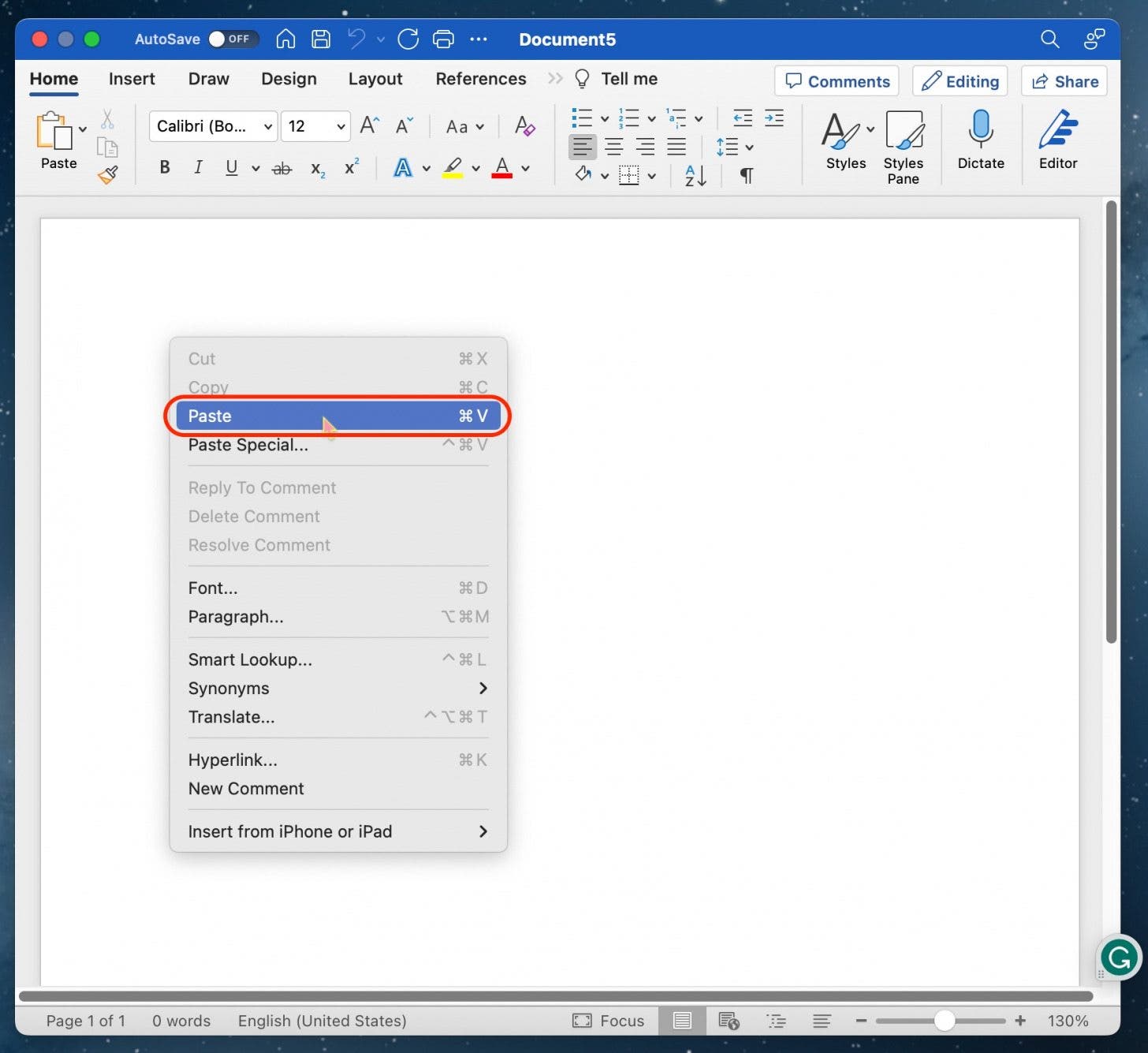
Task: Open the Editor pen icon
Action: coord(1057,130)
